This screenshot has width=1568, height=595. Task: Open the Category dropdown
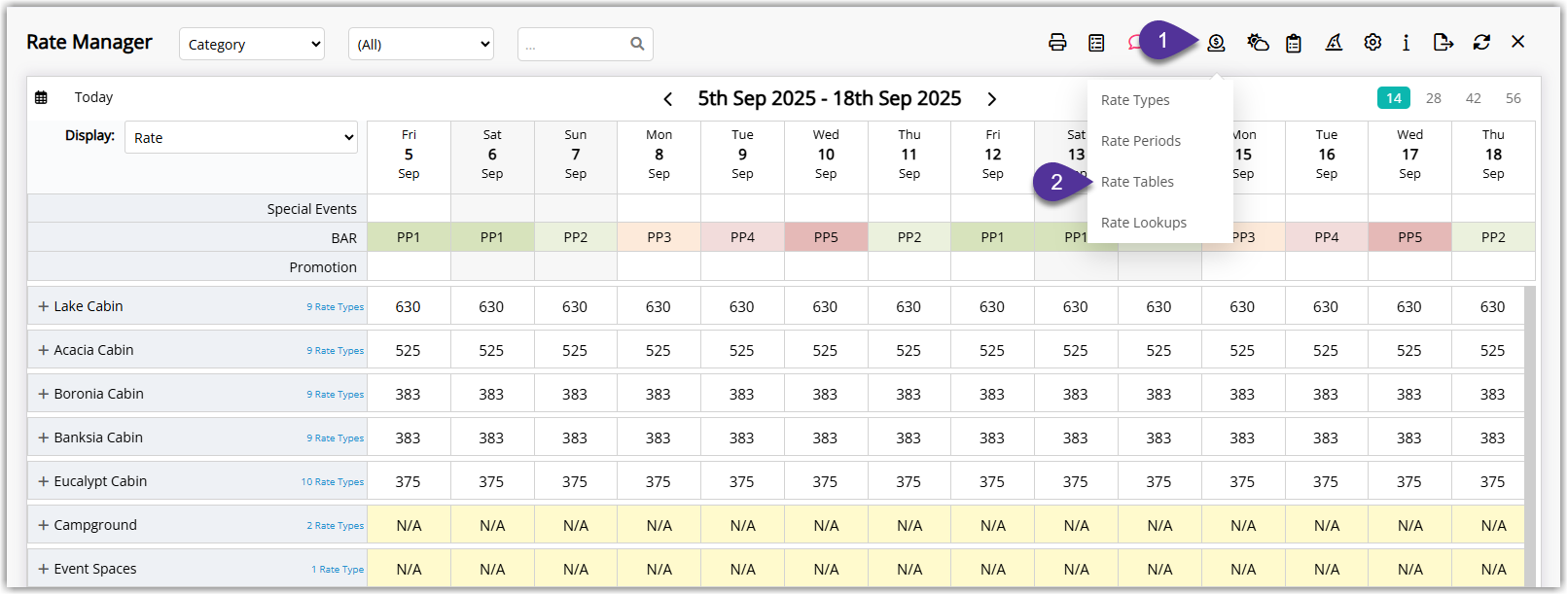click(x=252, y=44)
